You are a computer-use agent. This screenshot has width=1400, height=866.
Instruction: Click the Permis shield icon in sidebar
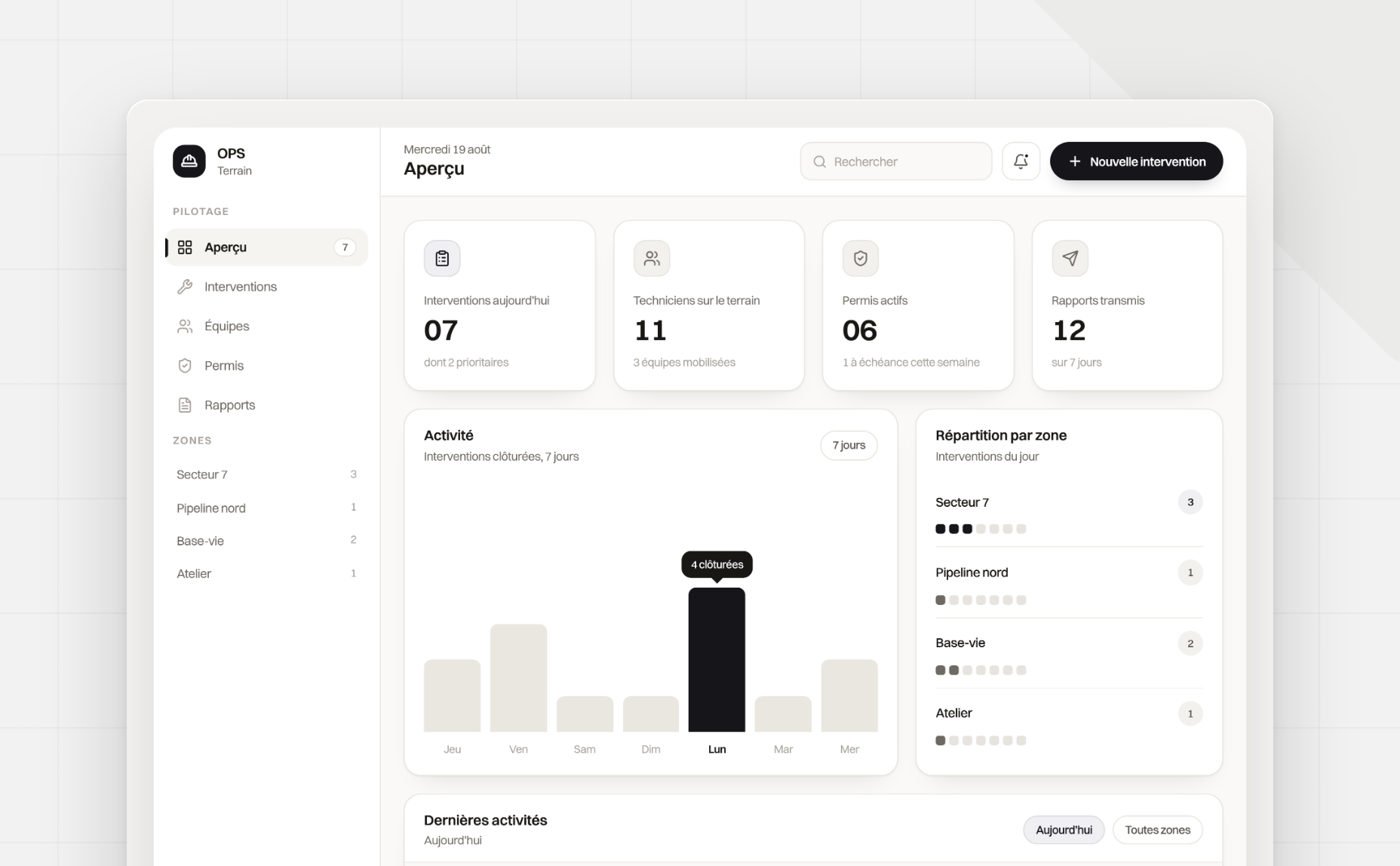[x=185, y=366]
